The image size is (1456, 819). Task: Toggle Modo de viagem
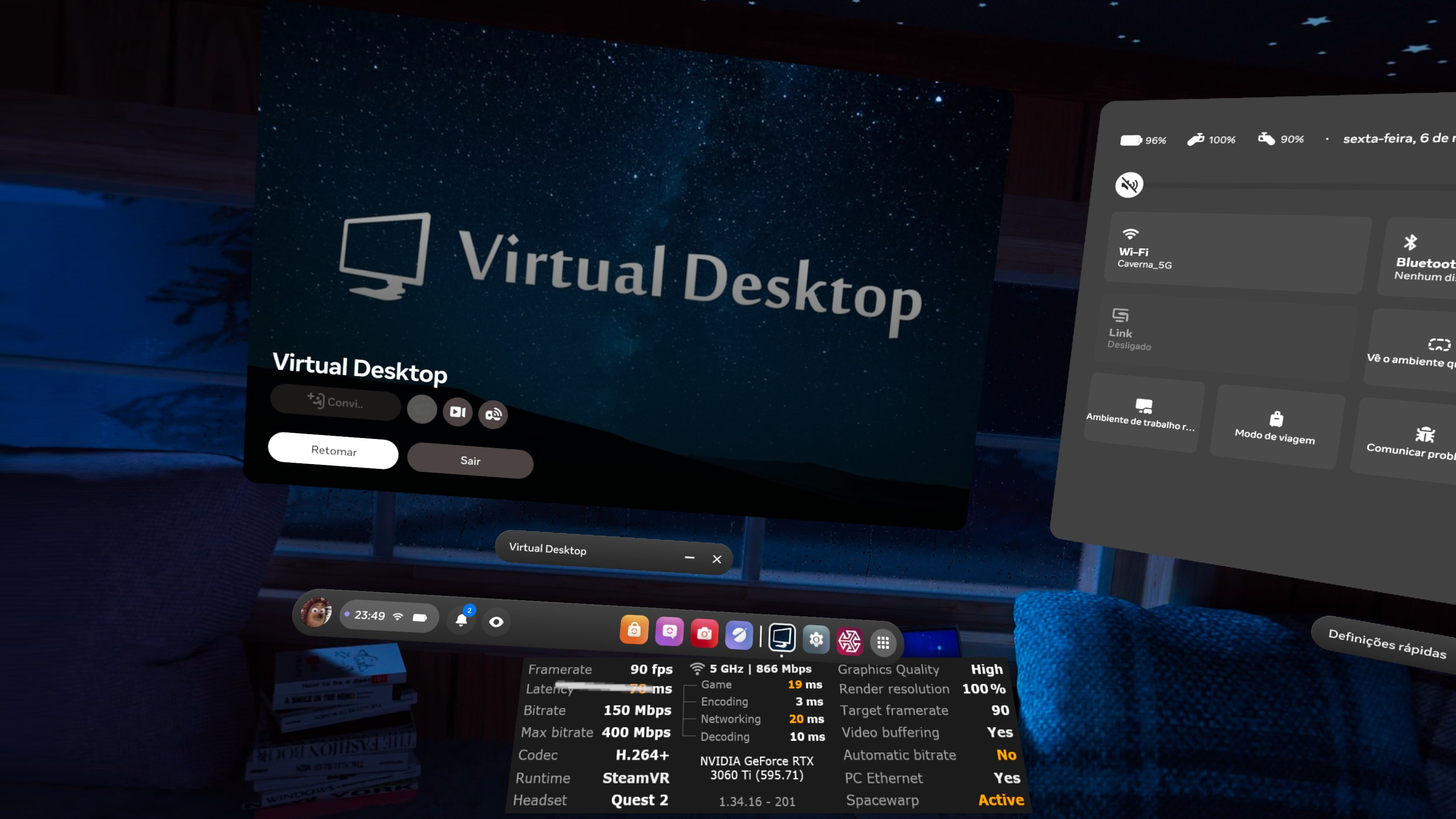click(x=1275, y=427)
